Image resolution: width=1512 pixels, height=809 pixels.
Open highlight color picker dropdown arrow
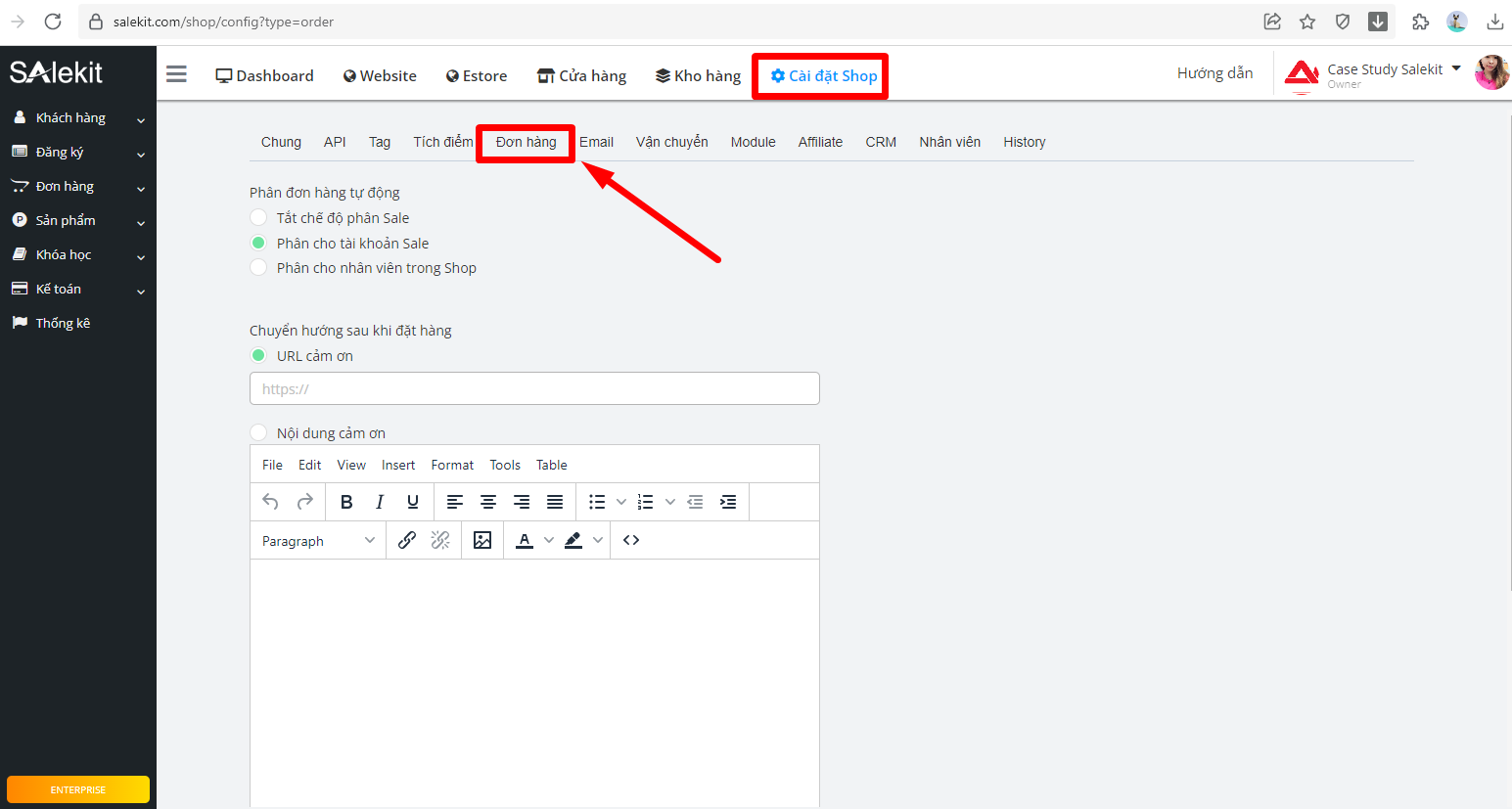[x=598, y=540]
